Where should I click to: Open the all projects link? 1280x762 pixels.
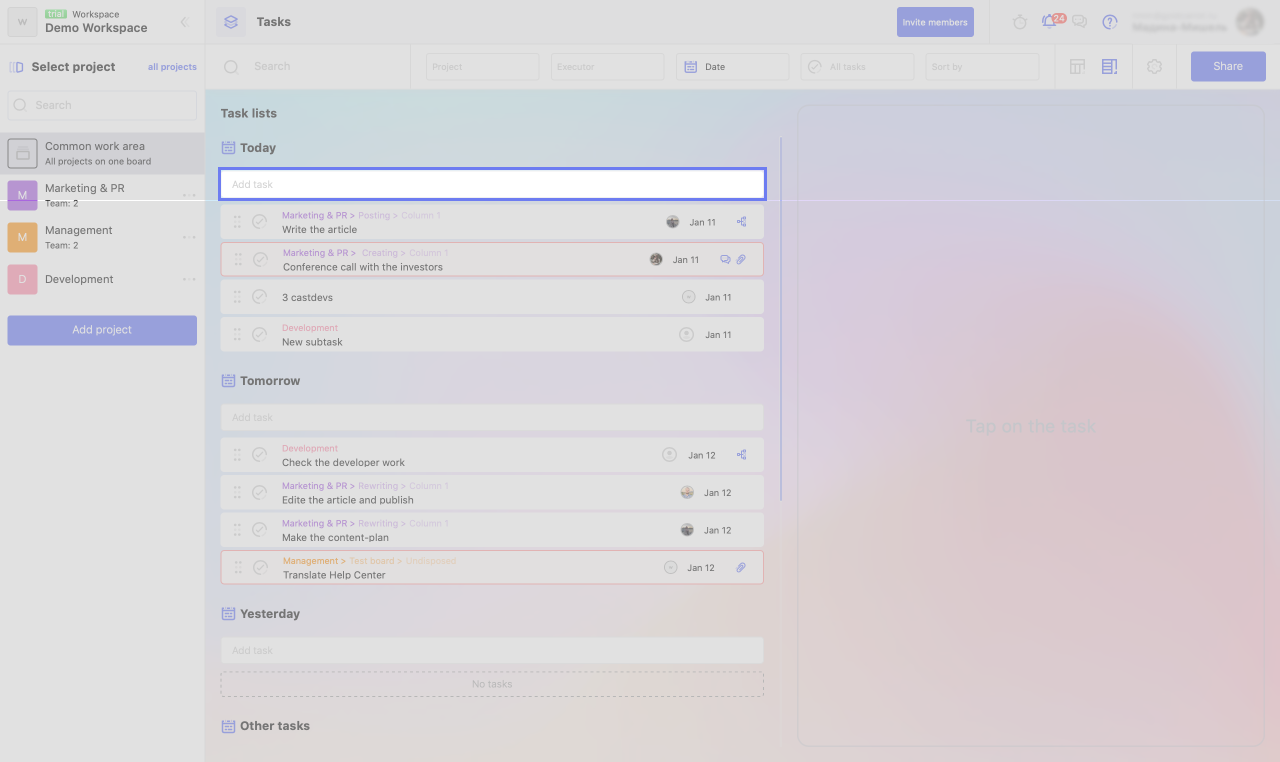172,67
